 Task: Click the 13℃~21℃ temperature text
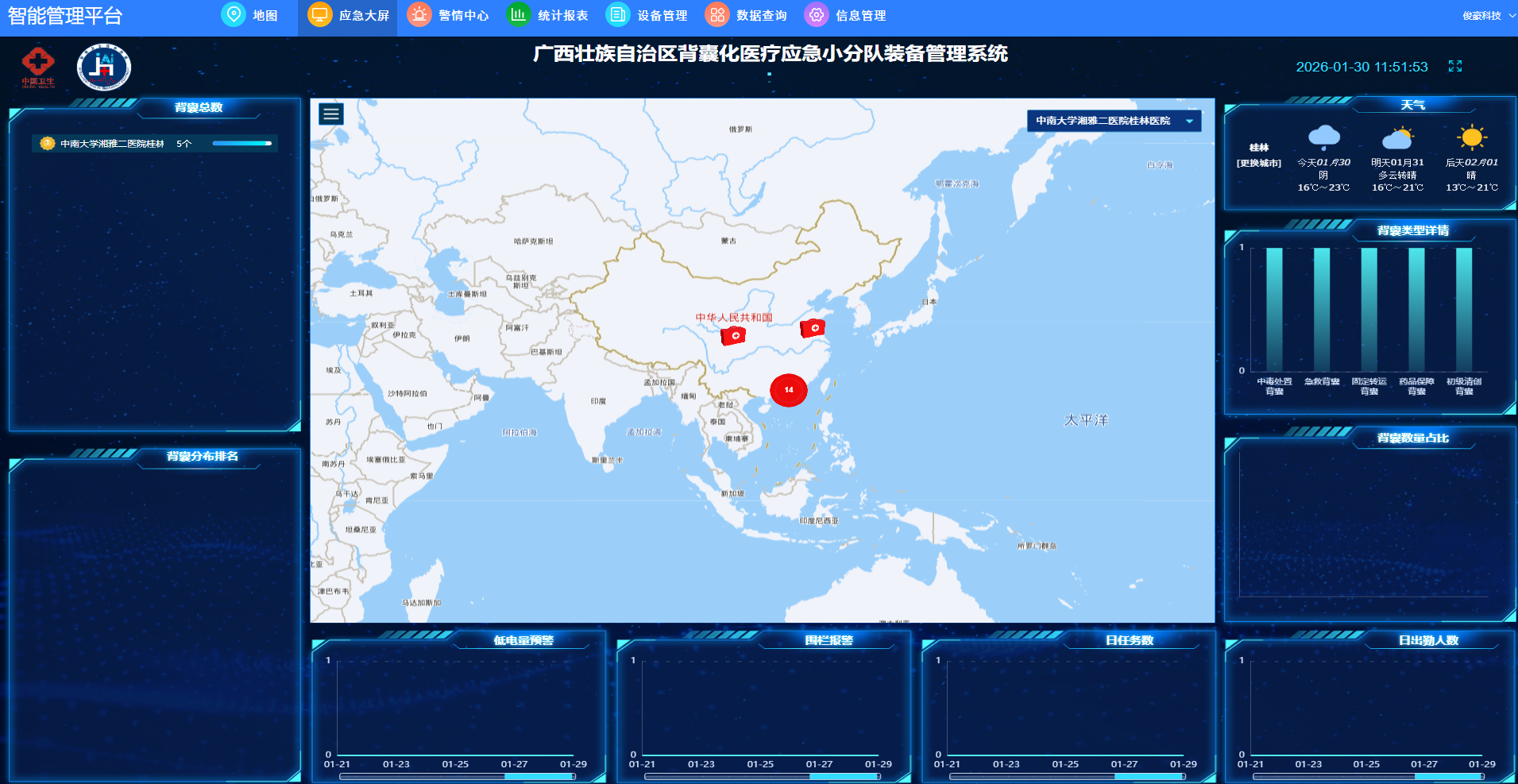pyautogui.click(x=1472, y=187)
